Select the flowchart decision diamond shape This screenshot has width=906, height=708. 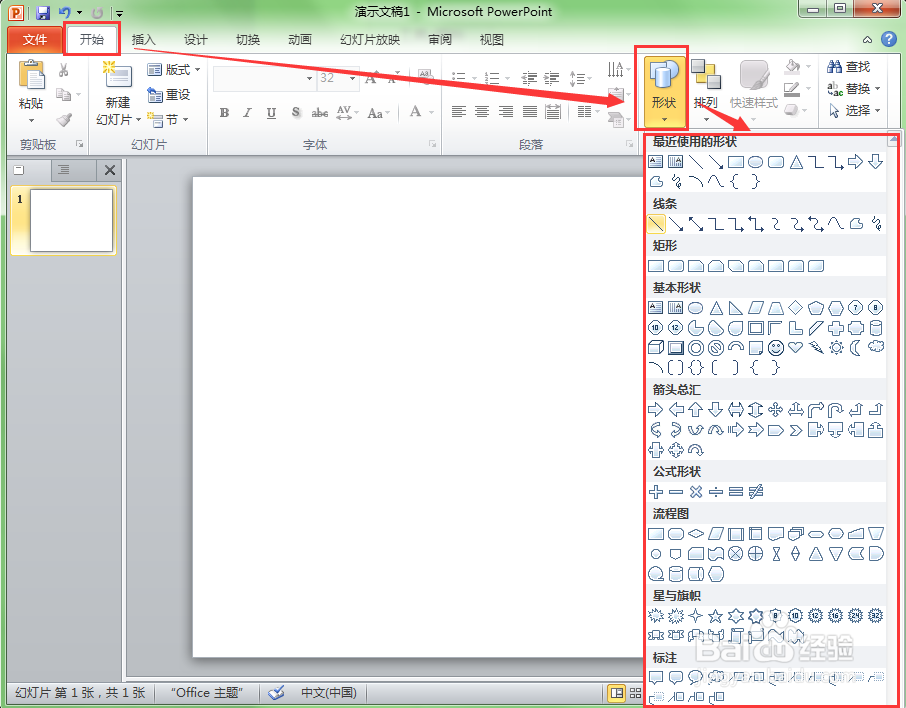pos(696,533)
